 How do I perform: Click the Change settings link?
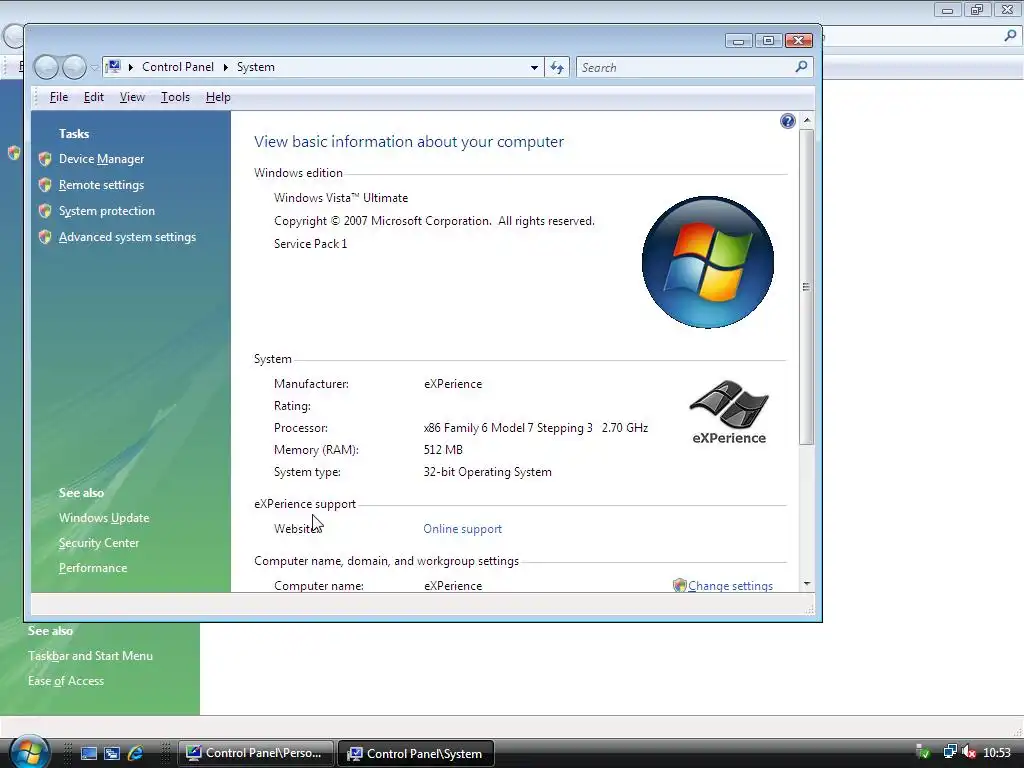(730, 586)
